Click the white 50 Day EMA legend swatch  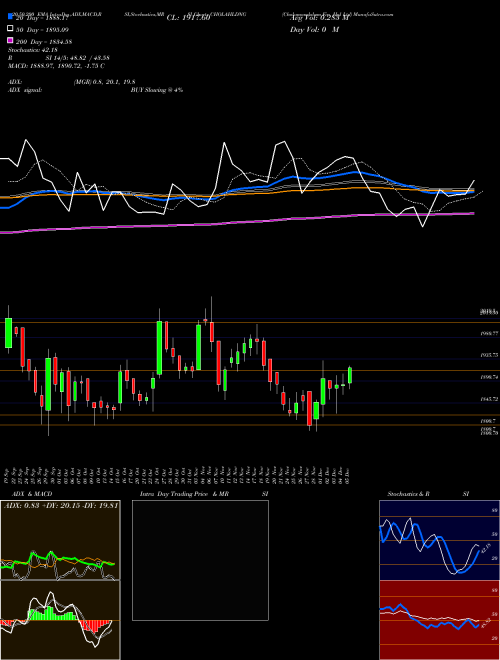[11, 29]
